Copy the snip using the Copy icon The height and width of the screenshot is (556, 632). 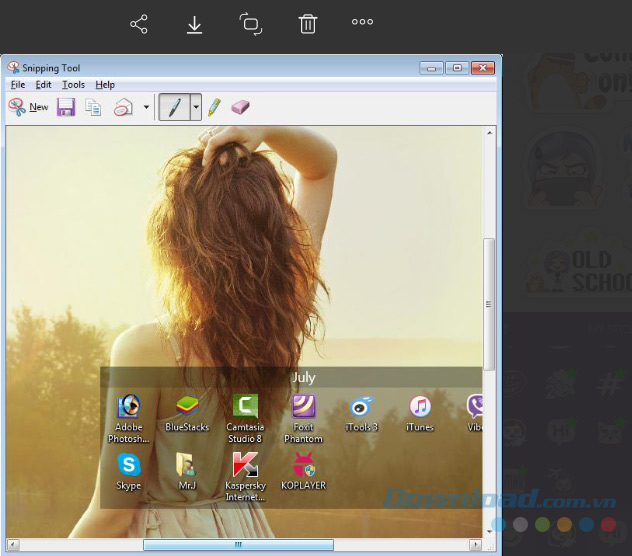click(94, 107)
